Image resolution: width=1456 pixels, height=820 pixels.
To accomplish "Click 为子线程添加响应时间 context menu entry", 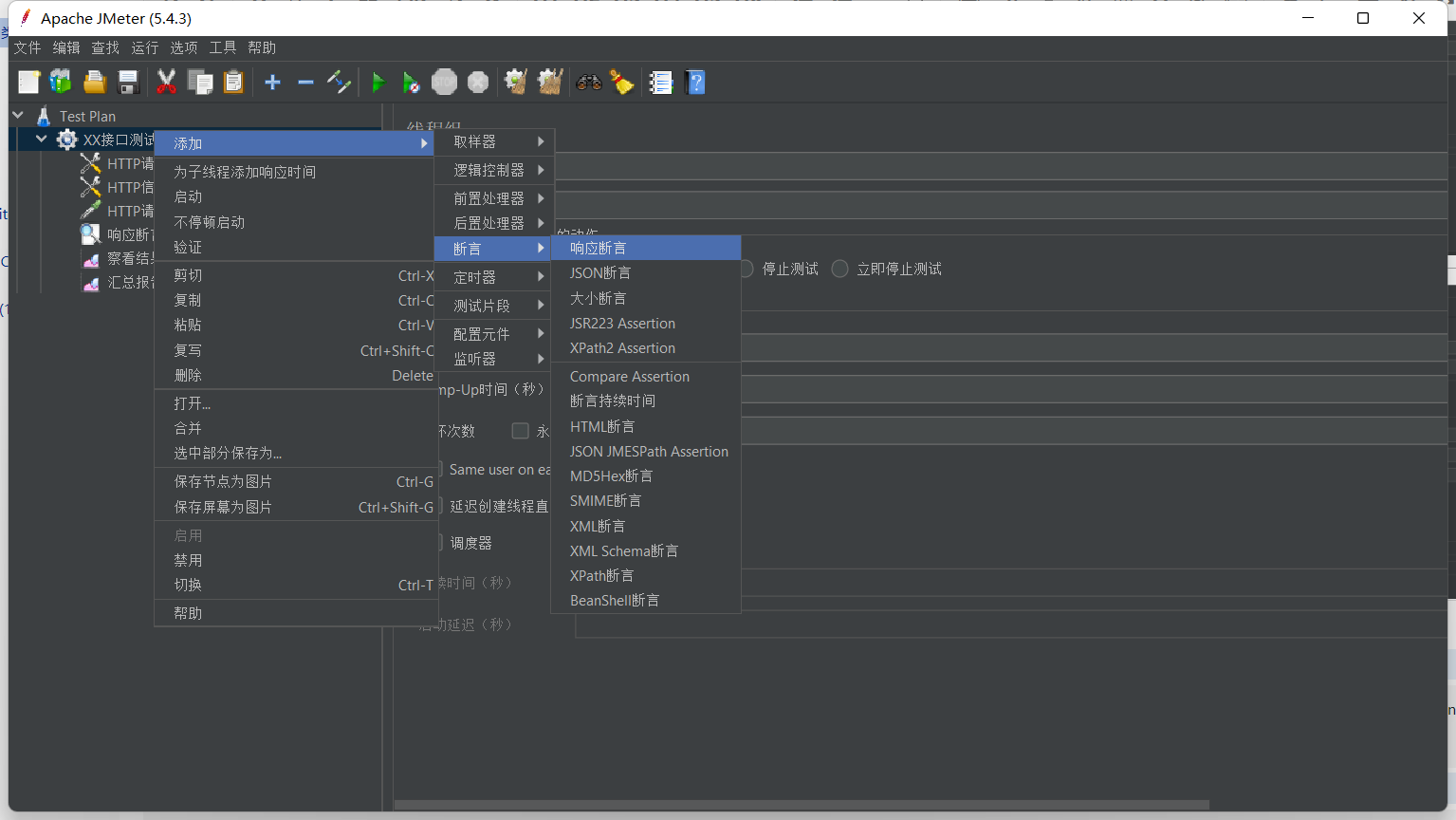I will 294,172.
